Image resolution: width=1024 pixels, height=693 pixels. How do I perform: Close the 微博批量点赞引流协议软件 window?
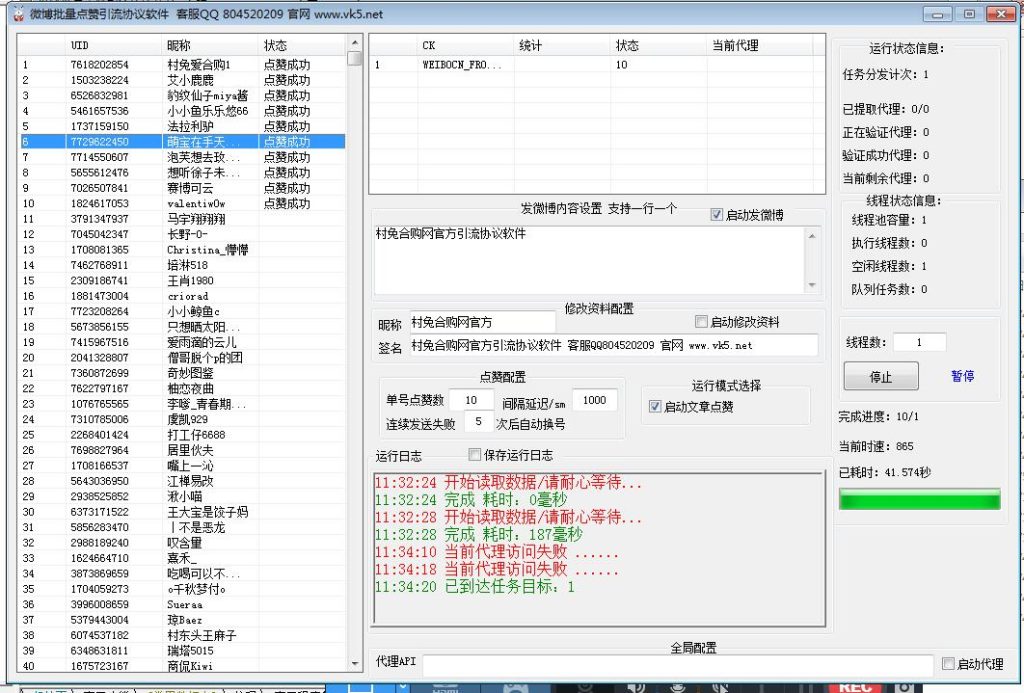1000,14
